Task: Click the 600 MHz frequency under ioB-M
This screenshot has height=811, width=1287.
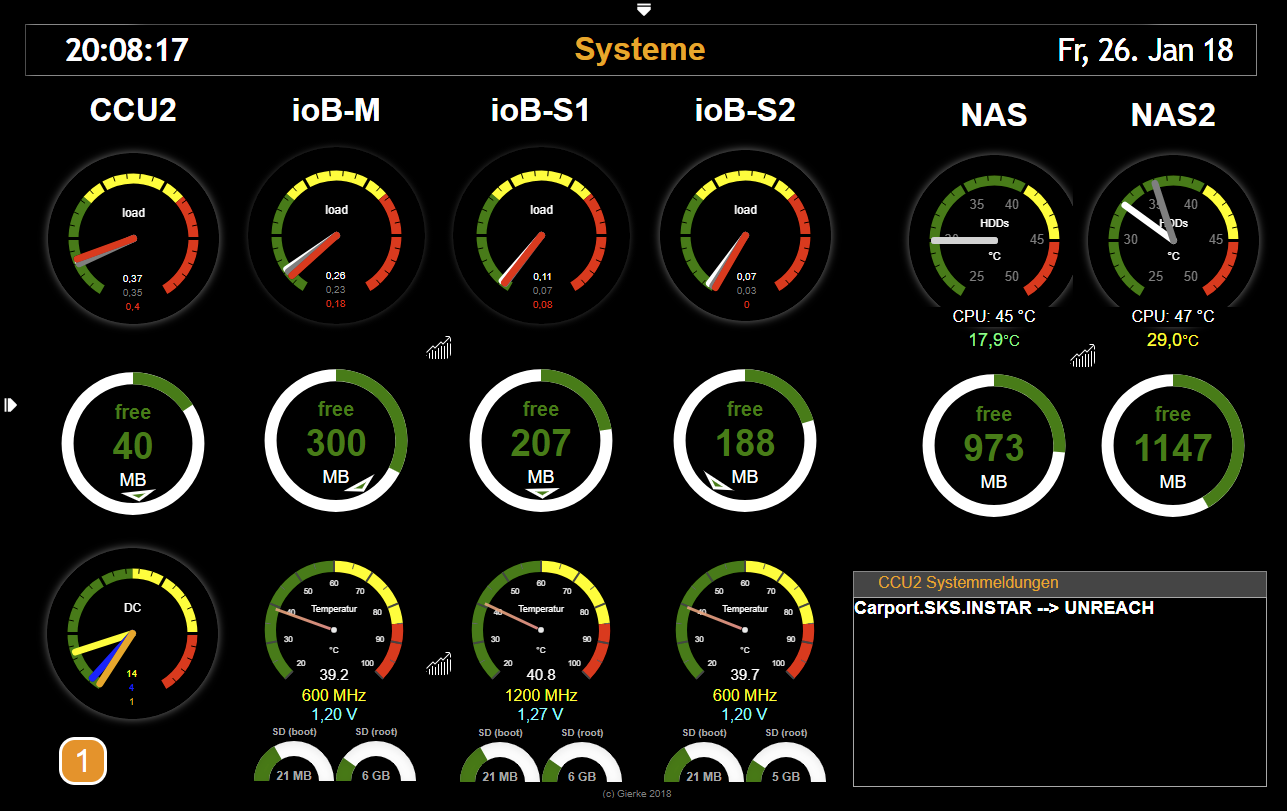Action: coord(334,695)
